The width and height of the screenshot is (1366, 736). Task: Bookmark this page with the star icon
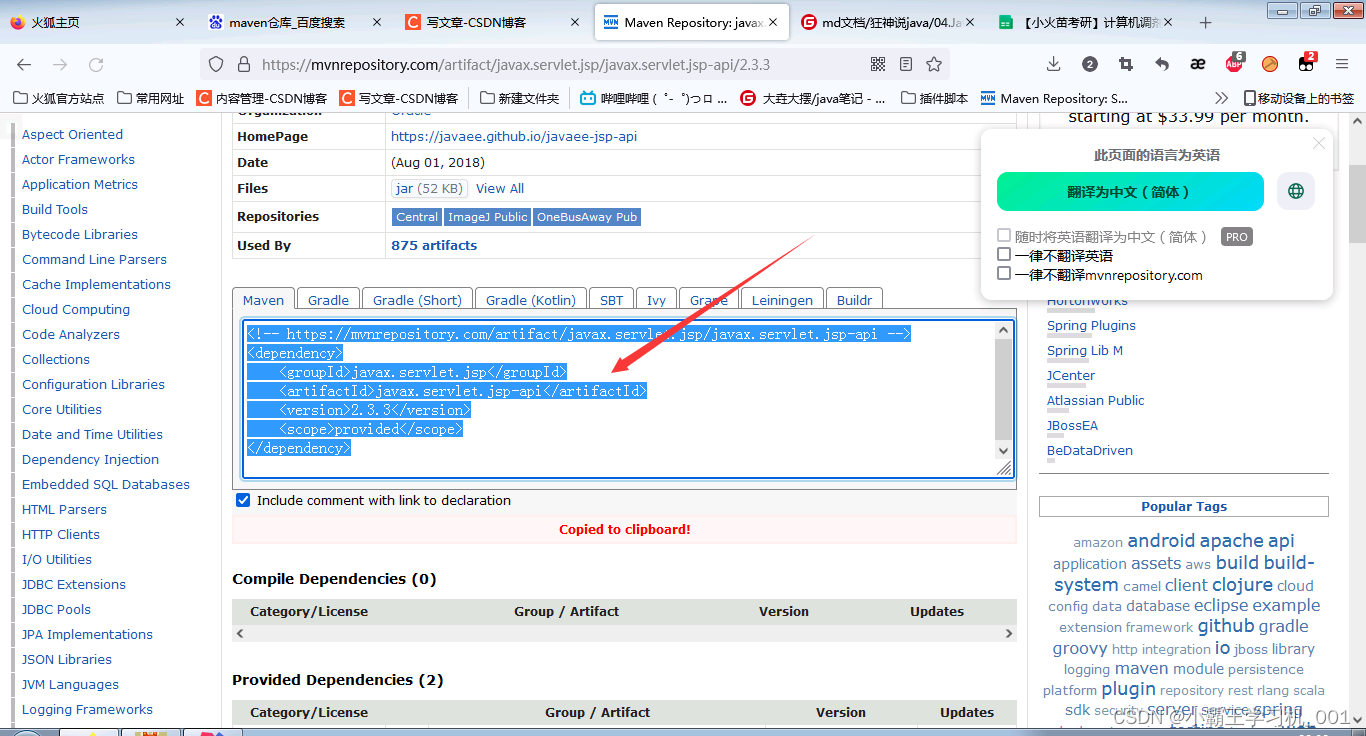(x=934, y=64)
